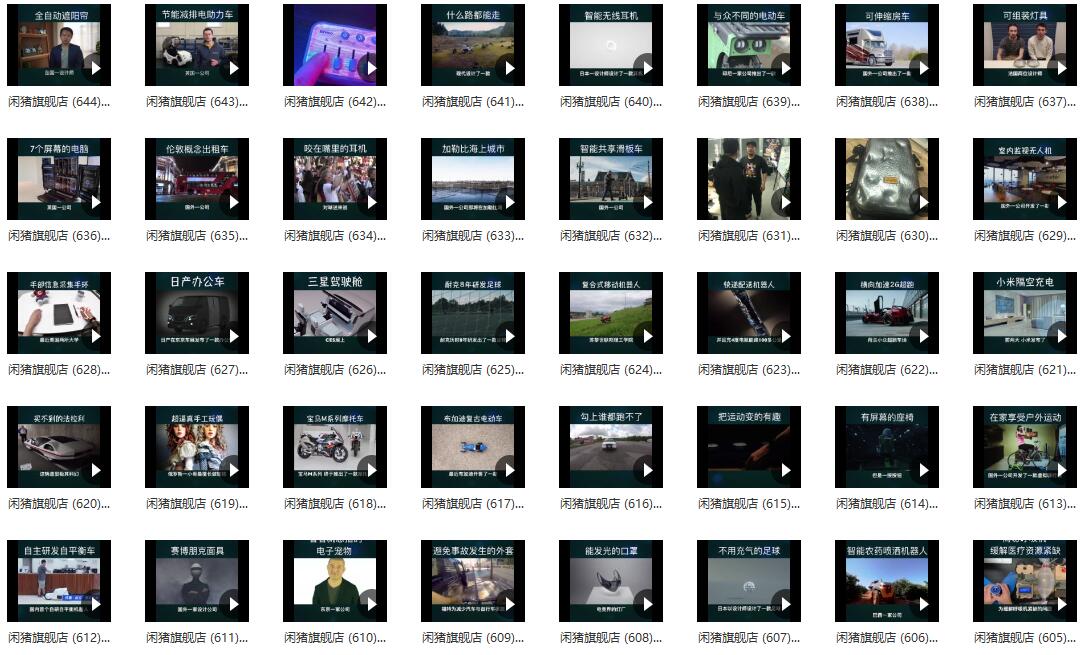
Task: Click play icon on 日产办公车 video (627)
Action: pyautogui.click(x=233, y=336)
